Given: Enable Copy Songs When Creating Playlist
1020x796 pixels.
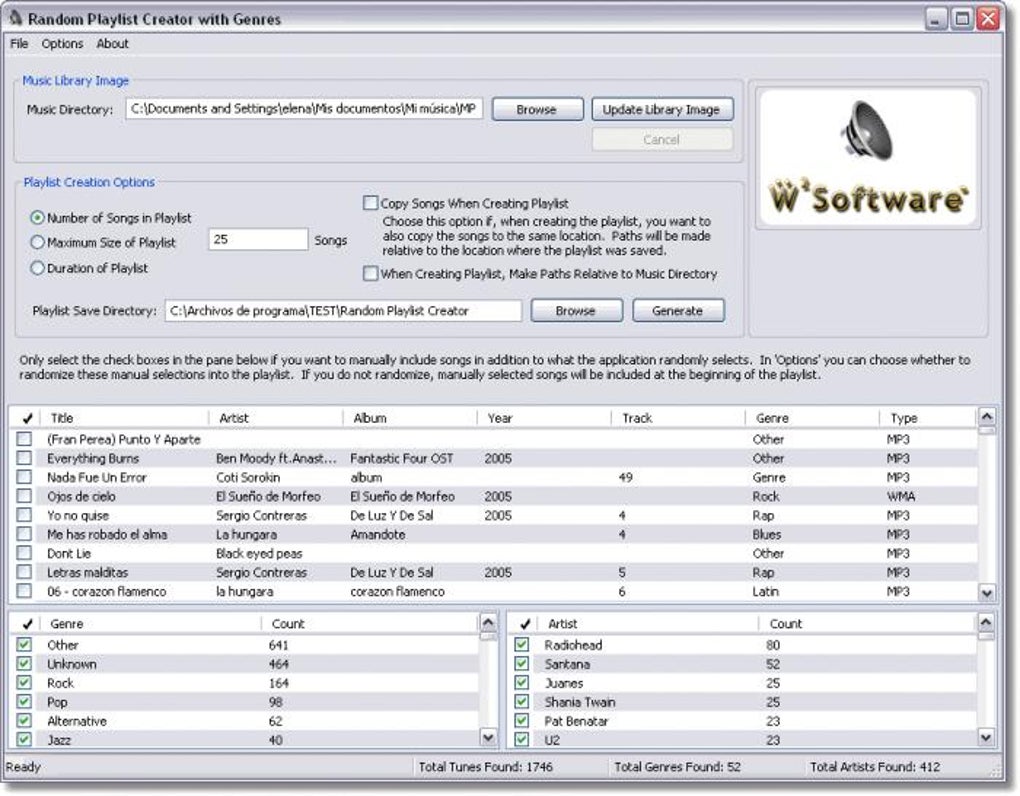Looking at the screenshot, I should pos(371,203).
